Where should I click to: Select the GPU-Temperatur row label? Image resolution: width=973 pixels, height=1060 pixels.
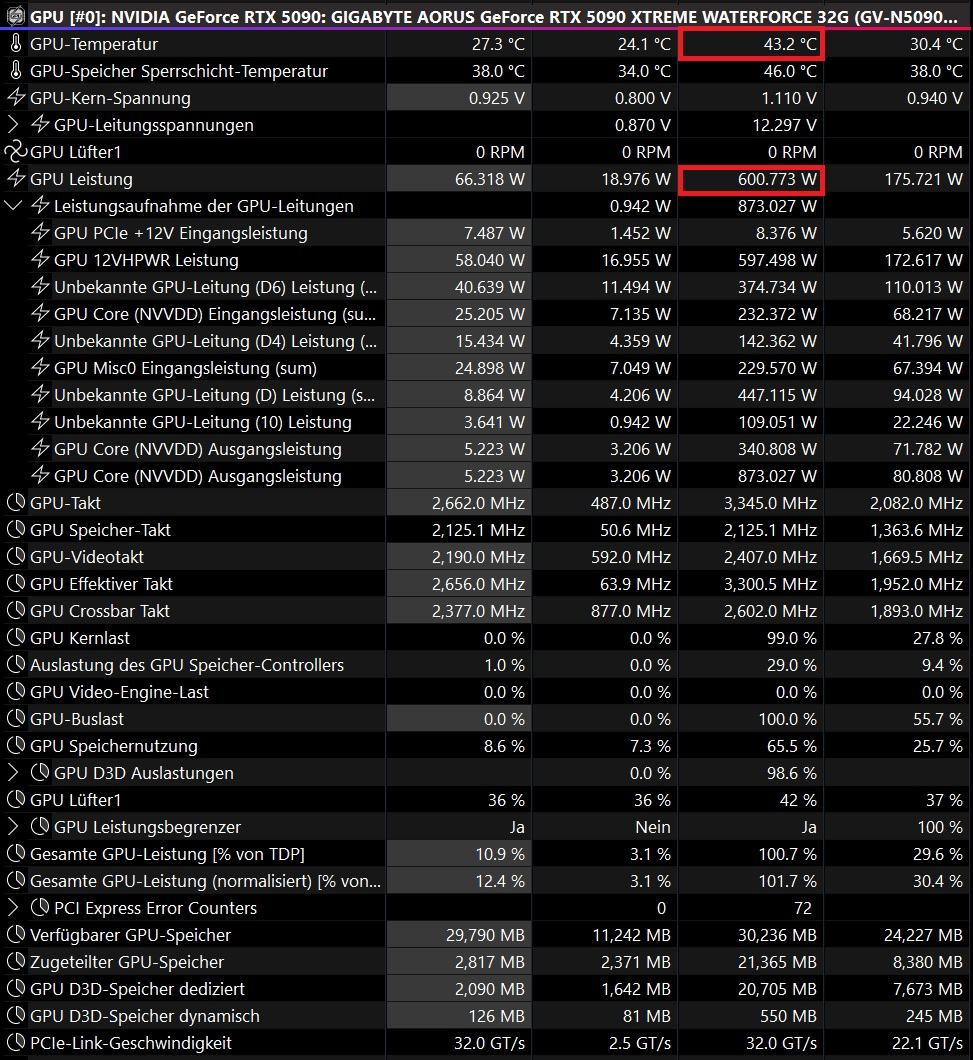(x=94, y=44)
